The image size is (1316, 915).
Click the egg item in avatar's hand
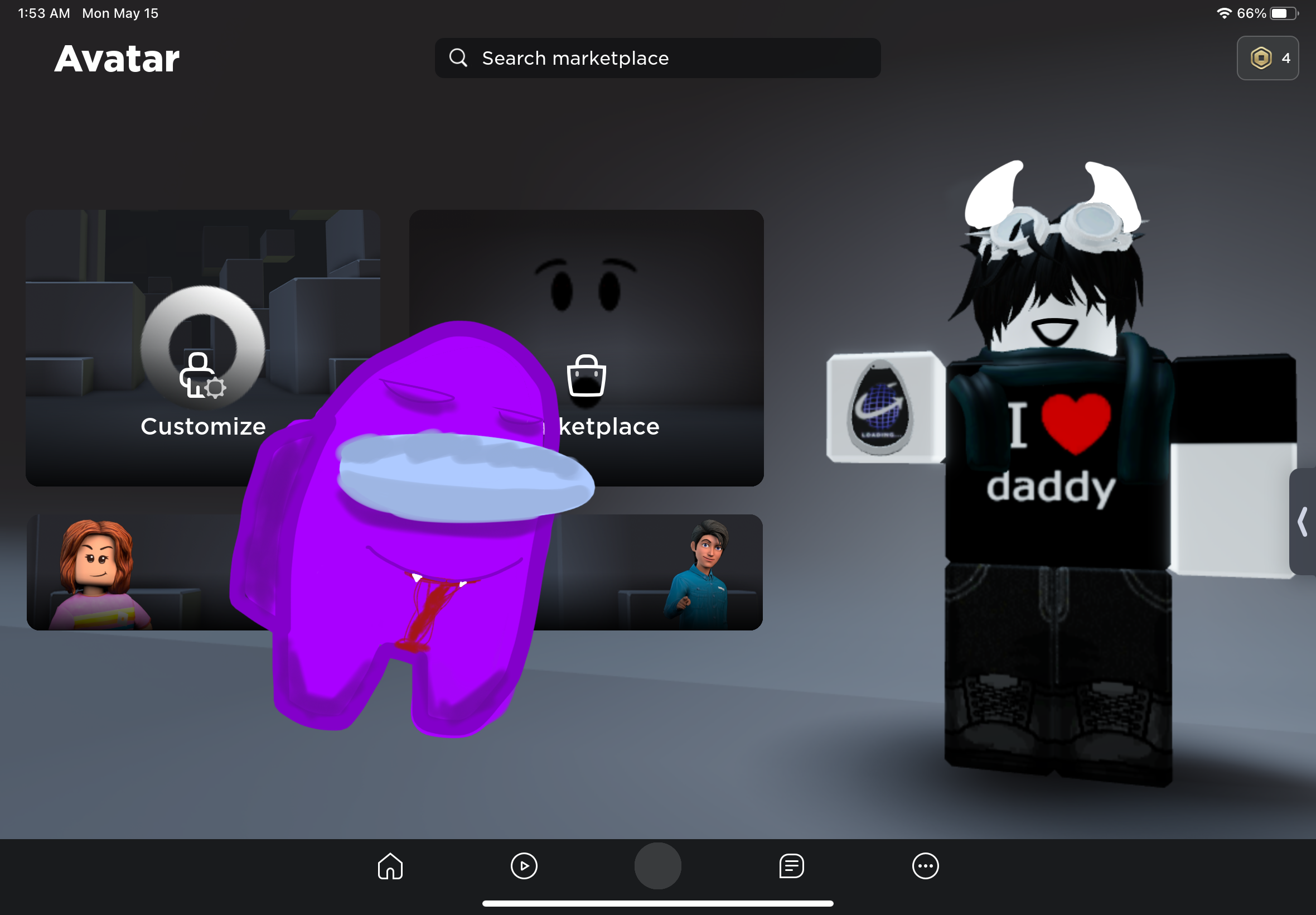coord(879,407)
